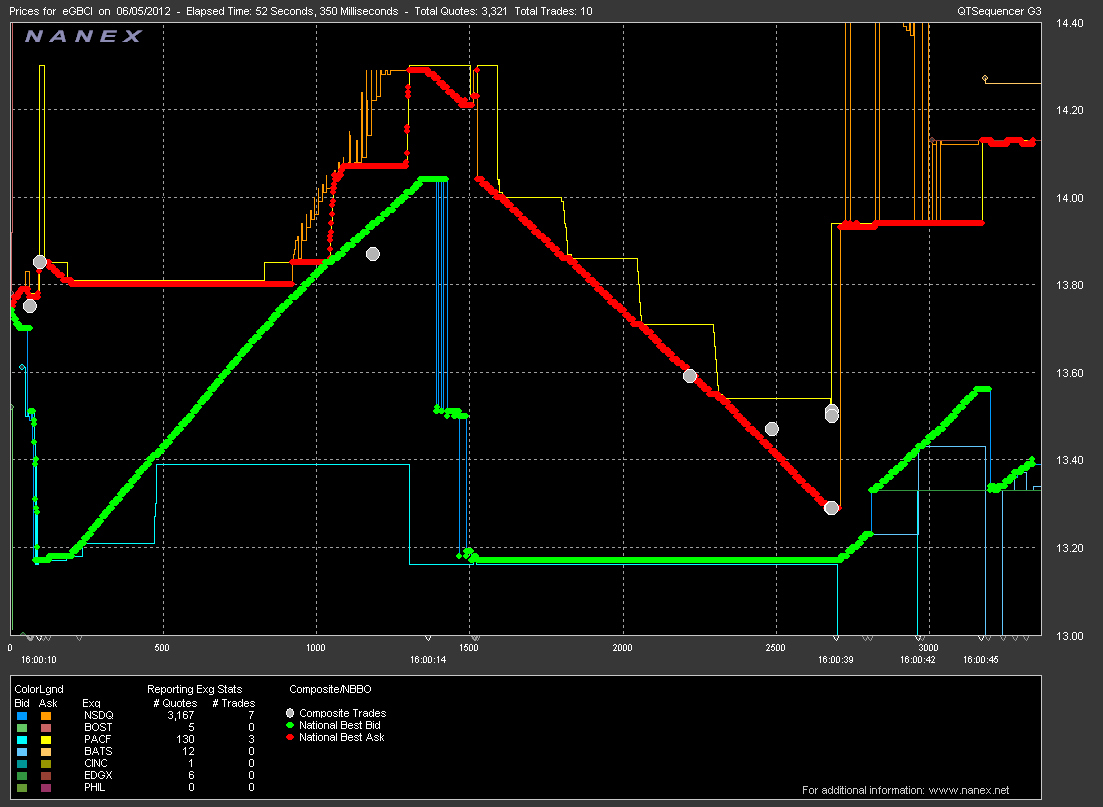This screenshot has height=807, width=1103.
Task: Click the 13.60 price axis label
Action: [x=1069, y=373]
